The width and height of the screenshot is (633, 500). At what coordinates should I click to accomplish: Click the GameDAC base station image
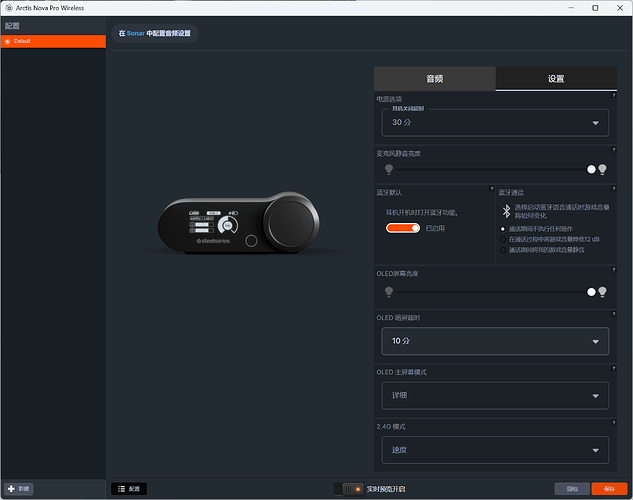click(239, 223)
